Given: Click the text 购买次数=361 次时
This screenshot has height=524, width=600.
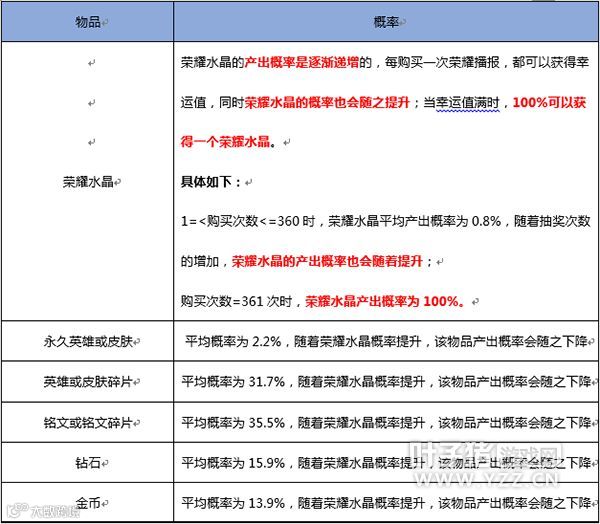Looking at the screenshot, I should pyautogui.click(x=236, y=301).
